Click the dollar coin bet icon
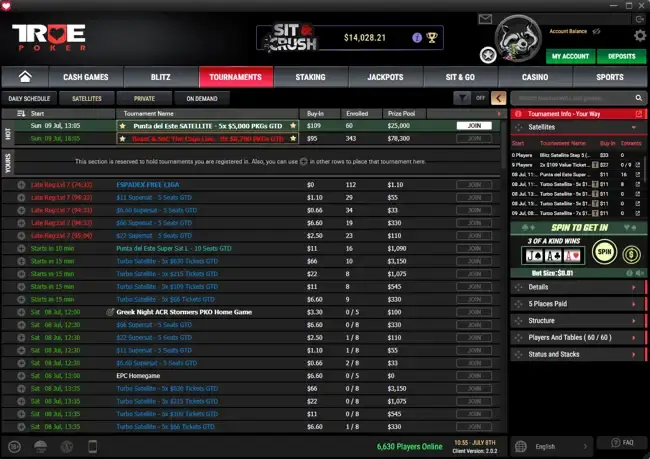650x459 pixels. pos(631,254)
